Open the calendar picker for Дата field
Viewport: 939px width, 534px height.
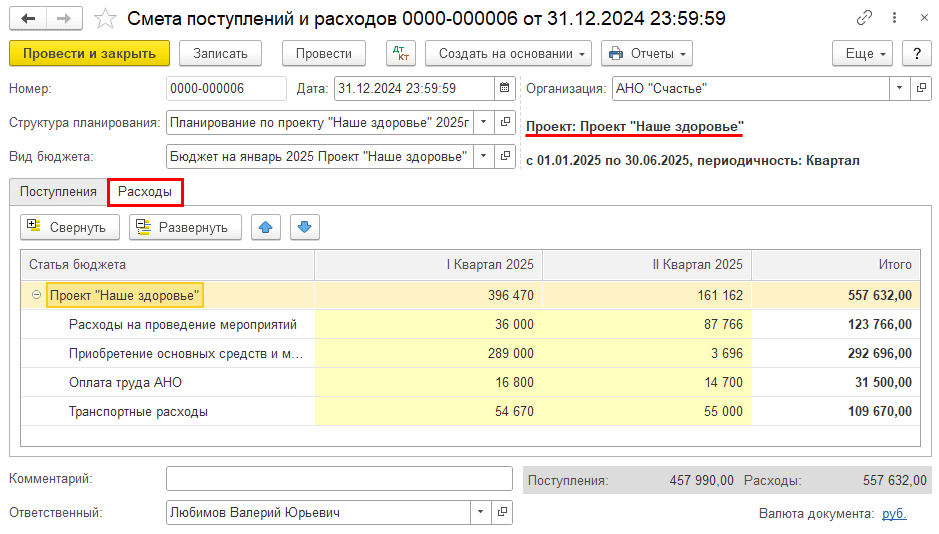[x=505, y=89]
